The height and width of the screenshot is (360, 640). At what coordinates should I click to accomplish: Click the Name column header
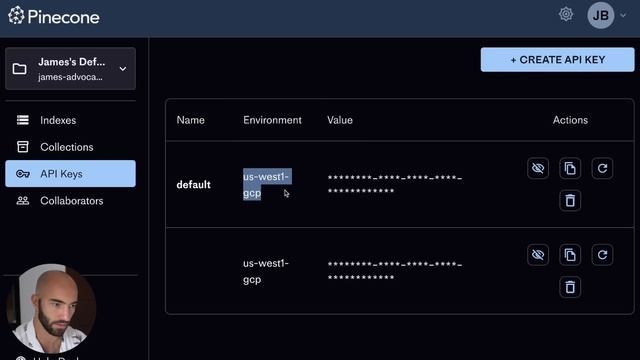(191, 120)
